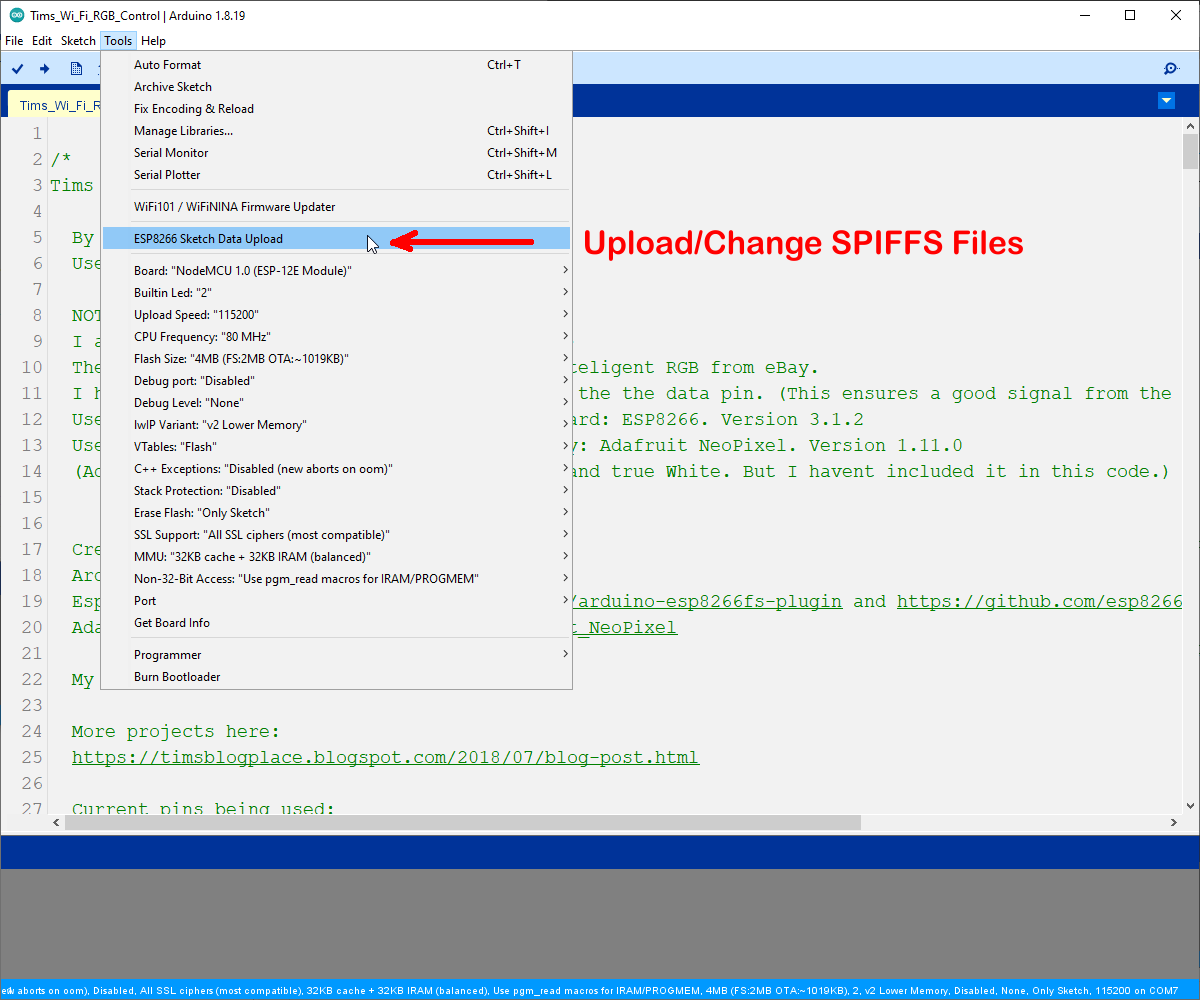Minimize the Arduino window

pos(1084,15)
